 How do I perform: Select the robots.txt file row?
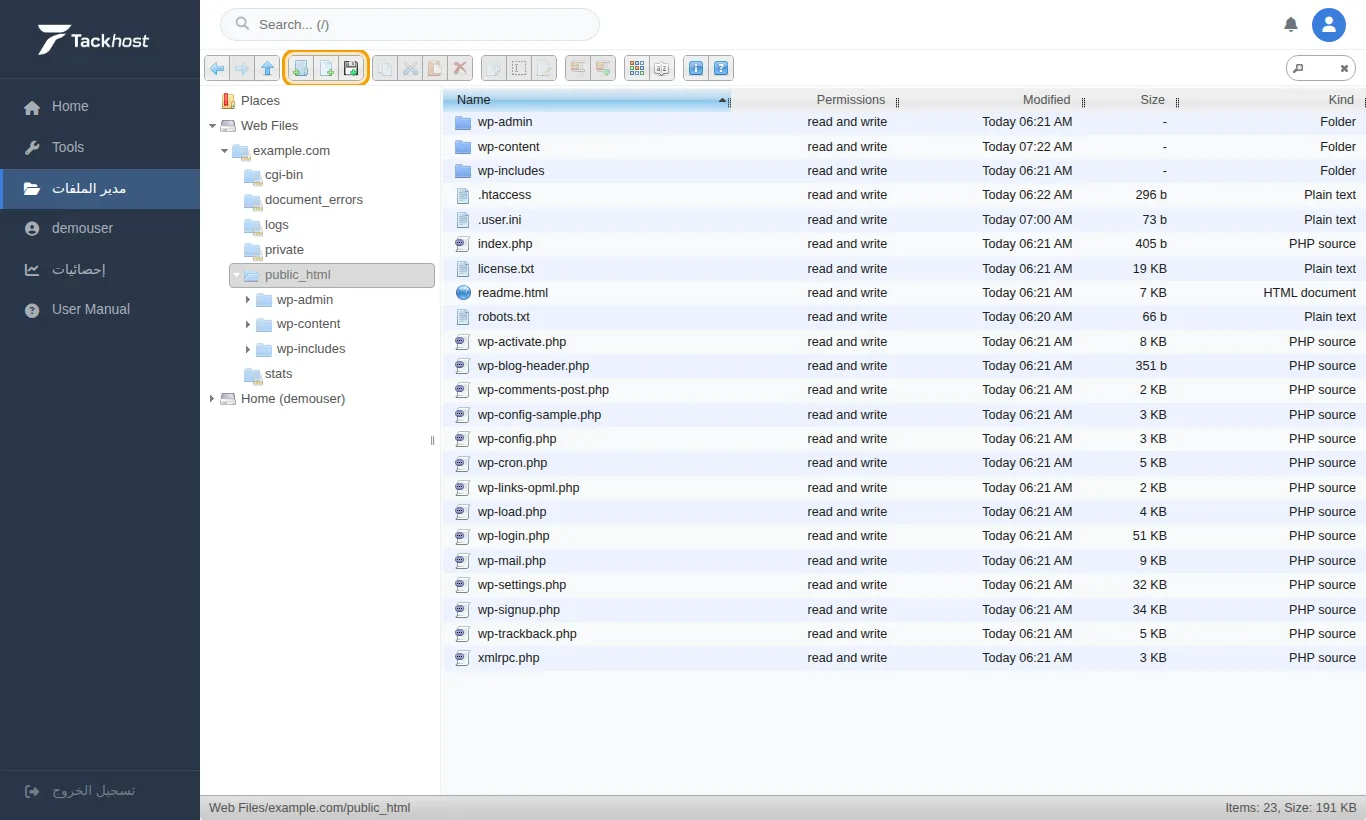coord(904,317)
